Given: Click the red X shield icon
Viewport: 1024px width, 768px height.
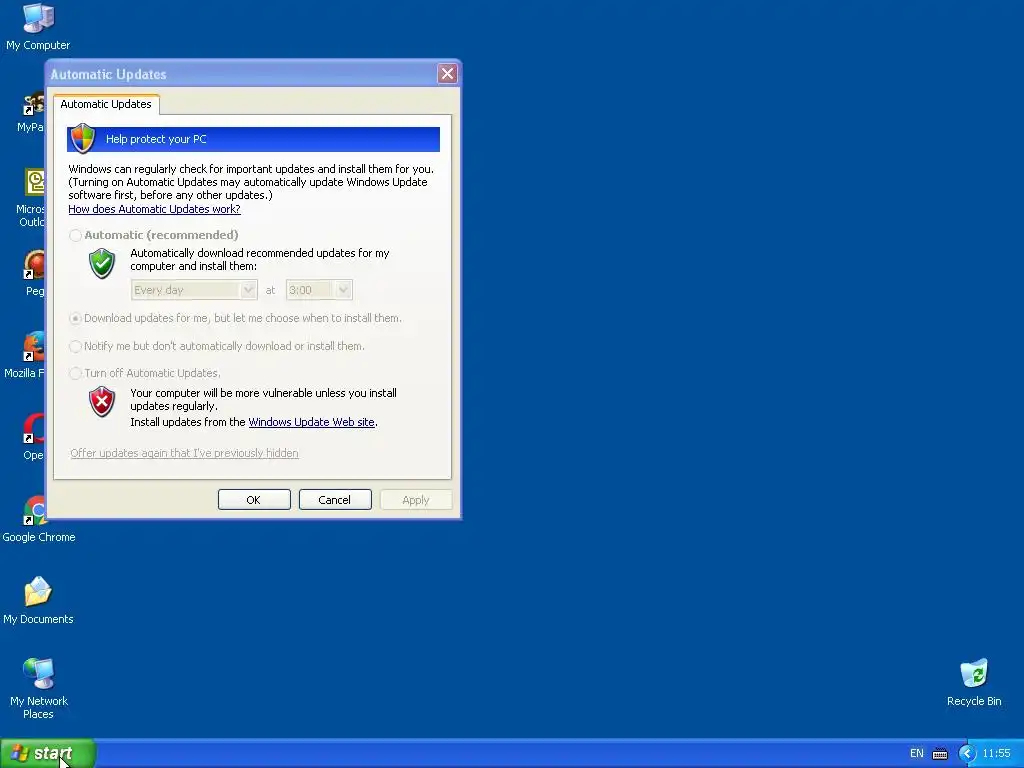Looking at the screenshot, I should pos(102,402).
